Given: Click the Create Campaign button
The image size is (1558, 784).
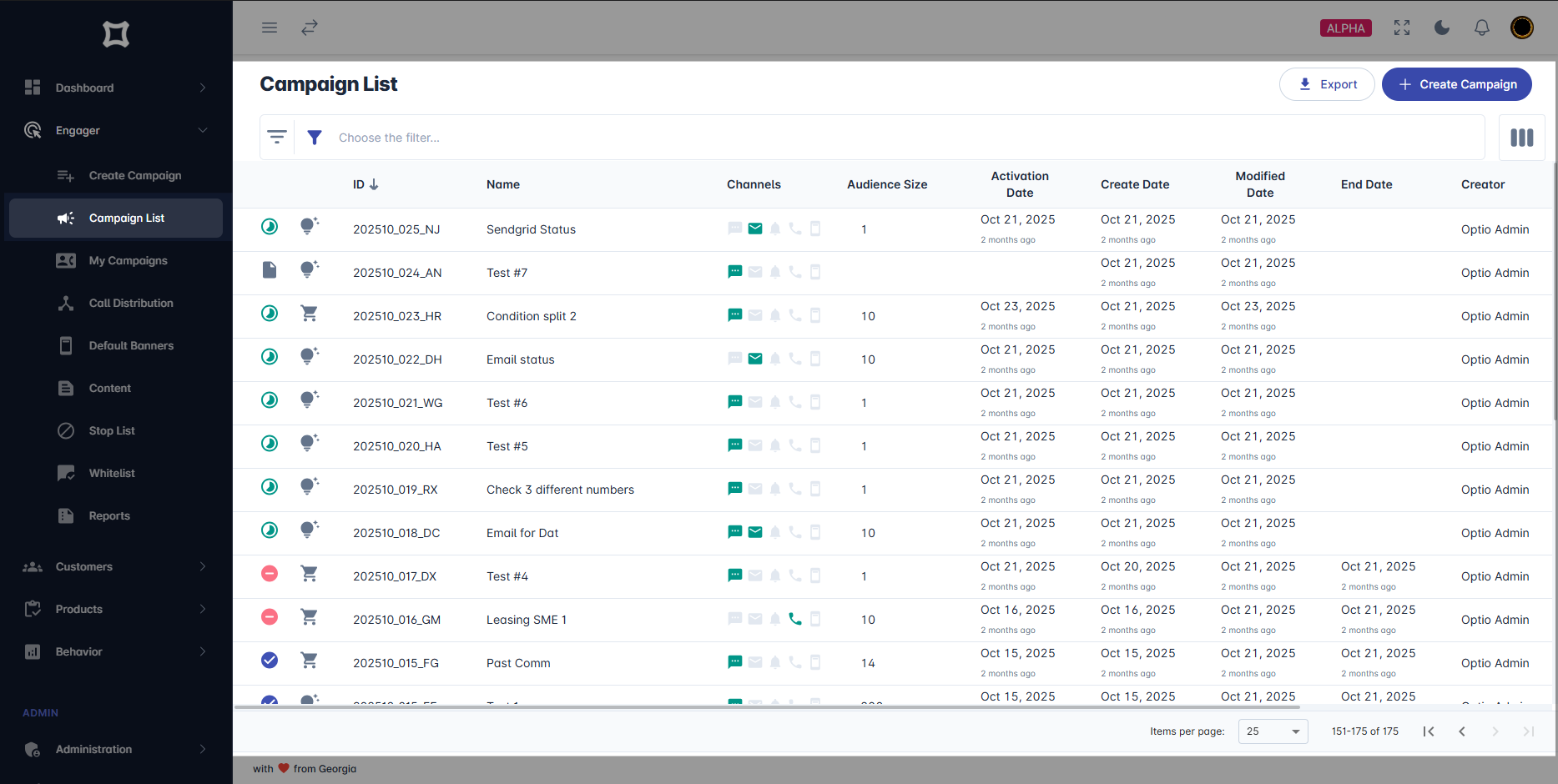Looking at the screenshot, I should point(1457,84).
